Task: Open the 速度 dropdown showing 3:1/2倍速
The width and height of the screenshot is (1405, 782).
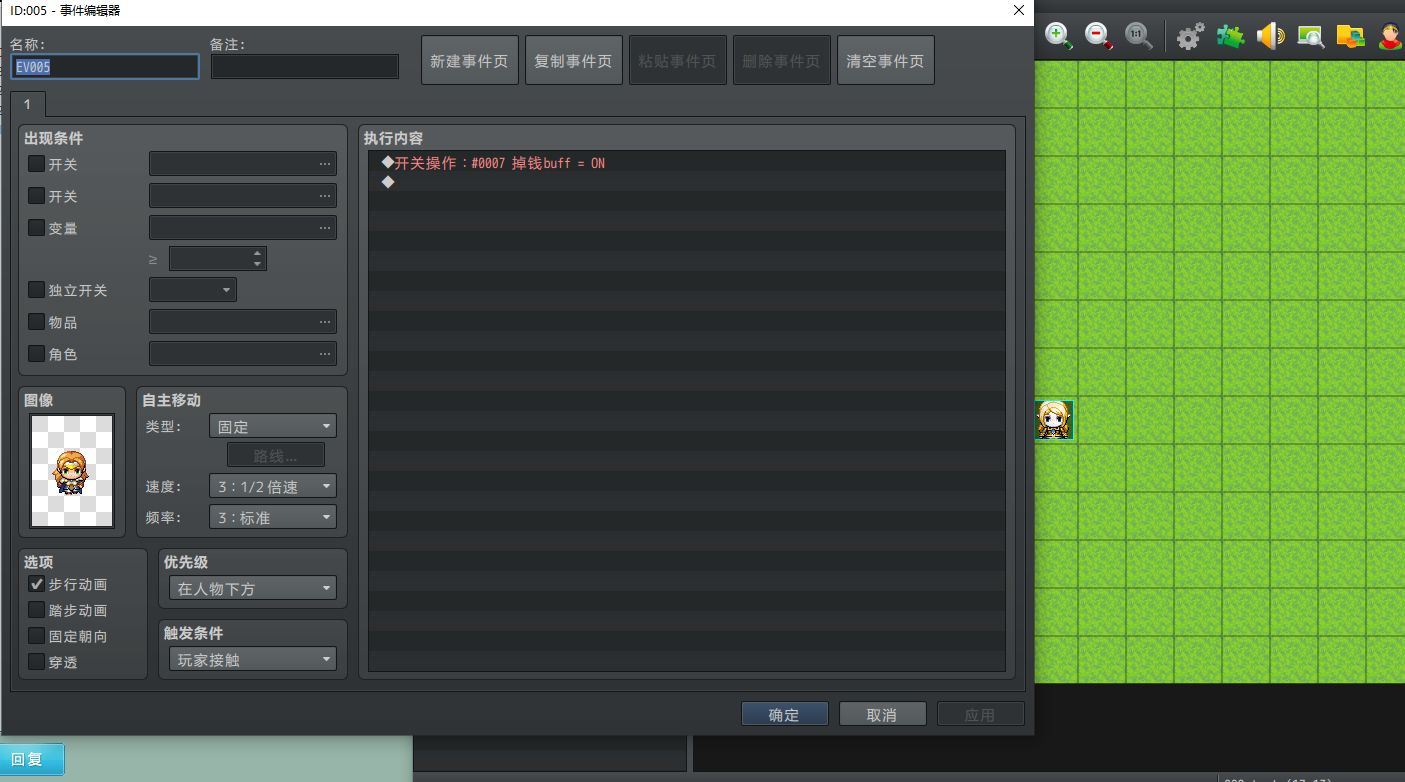Action: (273, 486)
